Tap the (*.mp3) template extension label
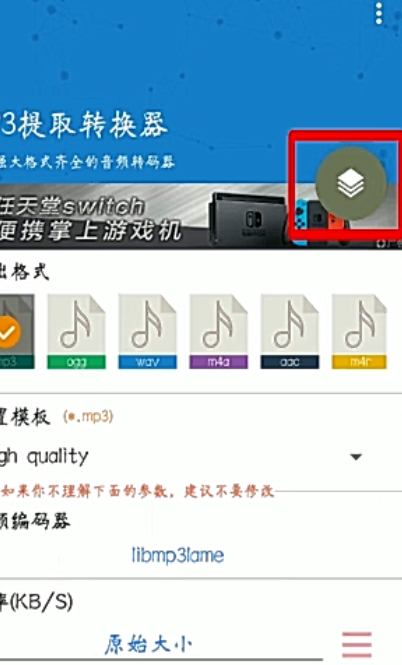 click(88, 416)
